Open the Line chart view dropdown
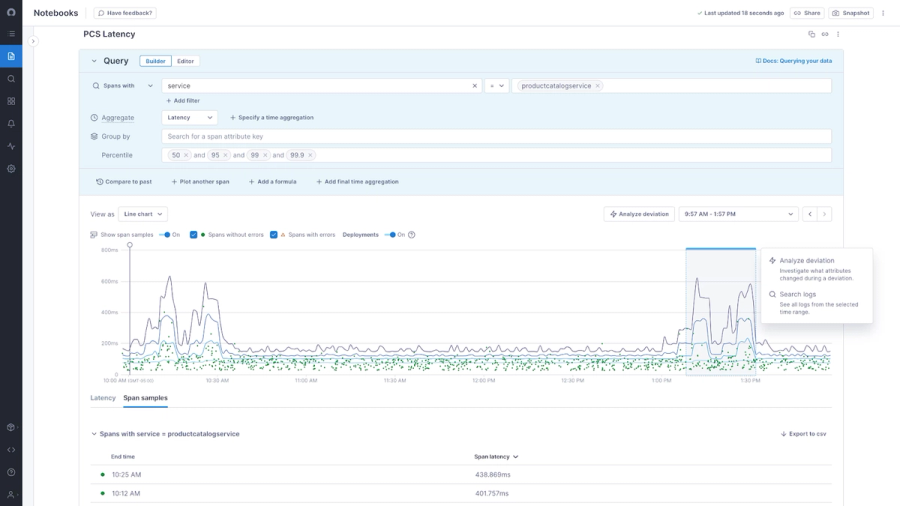The width and height of the screenshot is (900, 506). tap(143, 214)
